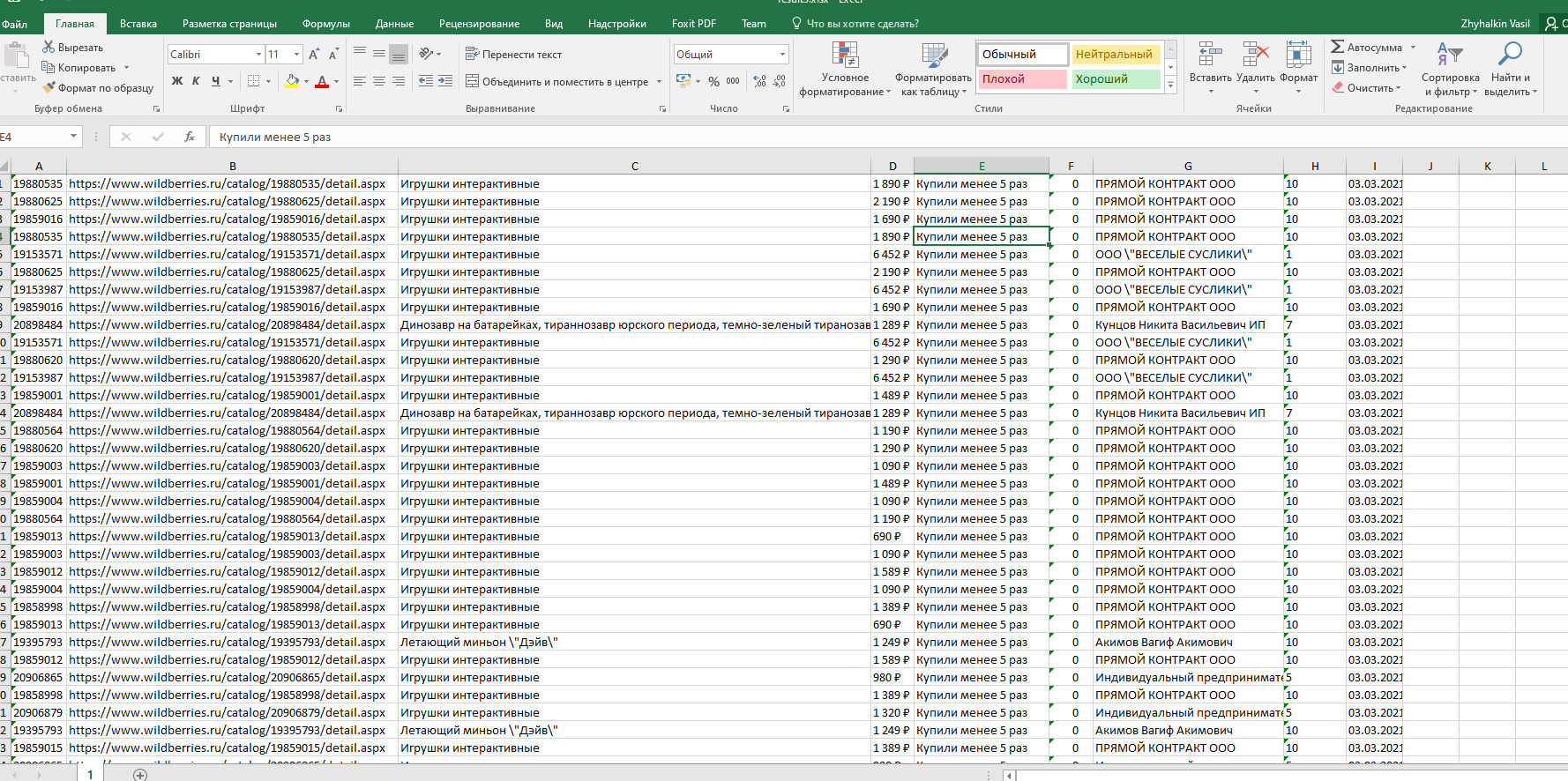The width and height of the screenshot is (1568, 781).
Task: Add new sheet with plus icon
Action: coord(140,775)
